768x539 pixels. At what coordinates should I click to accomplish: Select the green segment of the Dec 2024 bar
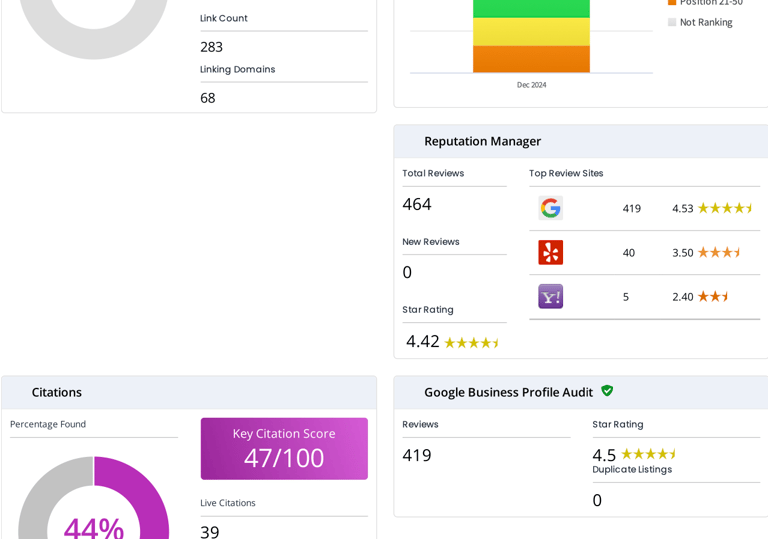[x=531, y=8]
